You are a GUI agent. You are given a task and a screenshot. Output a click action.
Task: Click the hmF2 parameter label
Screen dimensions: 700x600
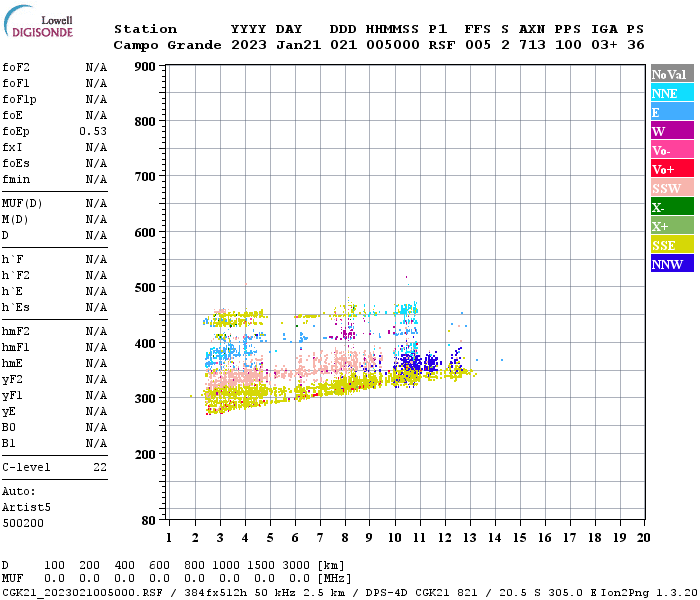(16, 331)
